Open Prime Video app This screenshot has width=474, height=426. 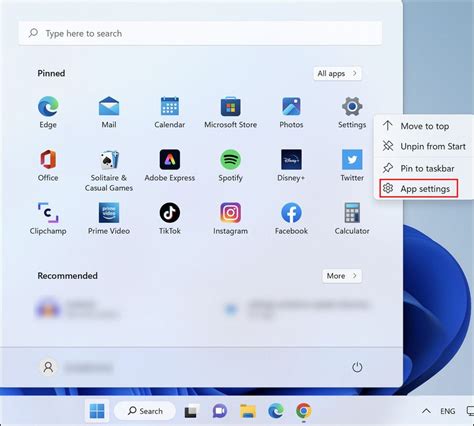click(109, 219)
